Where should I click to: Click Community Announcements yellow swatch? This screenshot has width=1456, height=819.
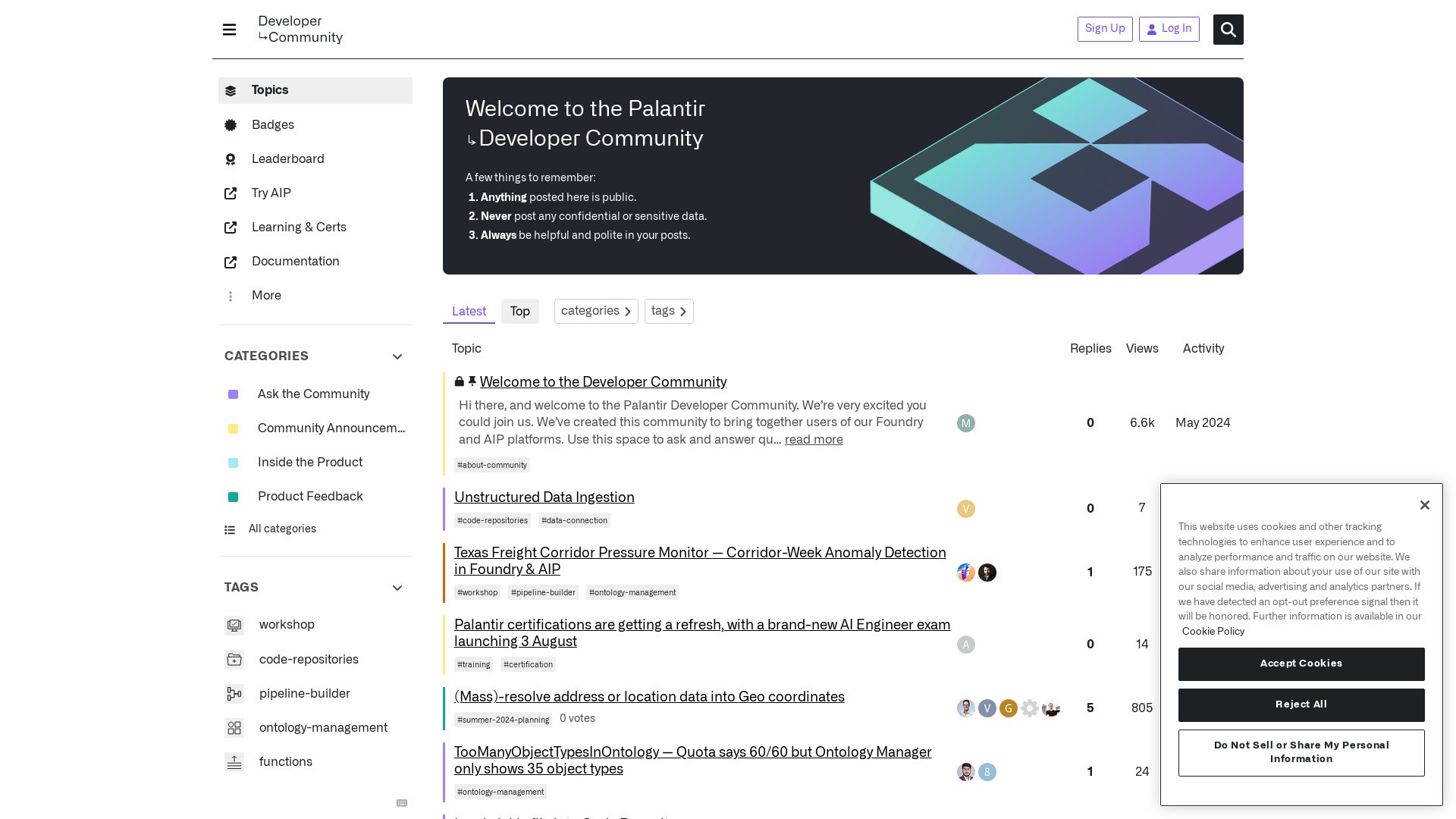tap(233, 428)
